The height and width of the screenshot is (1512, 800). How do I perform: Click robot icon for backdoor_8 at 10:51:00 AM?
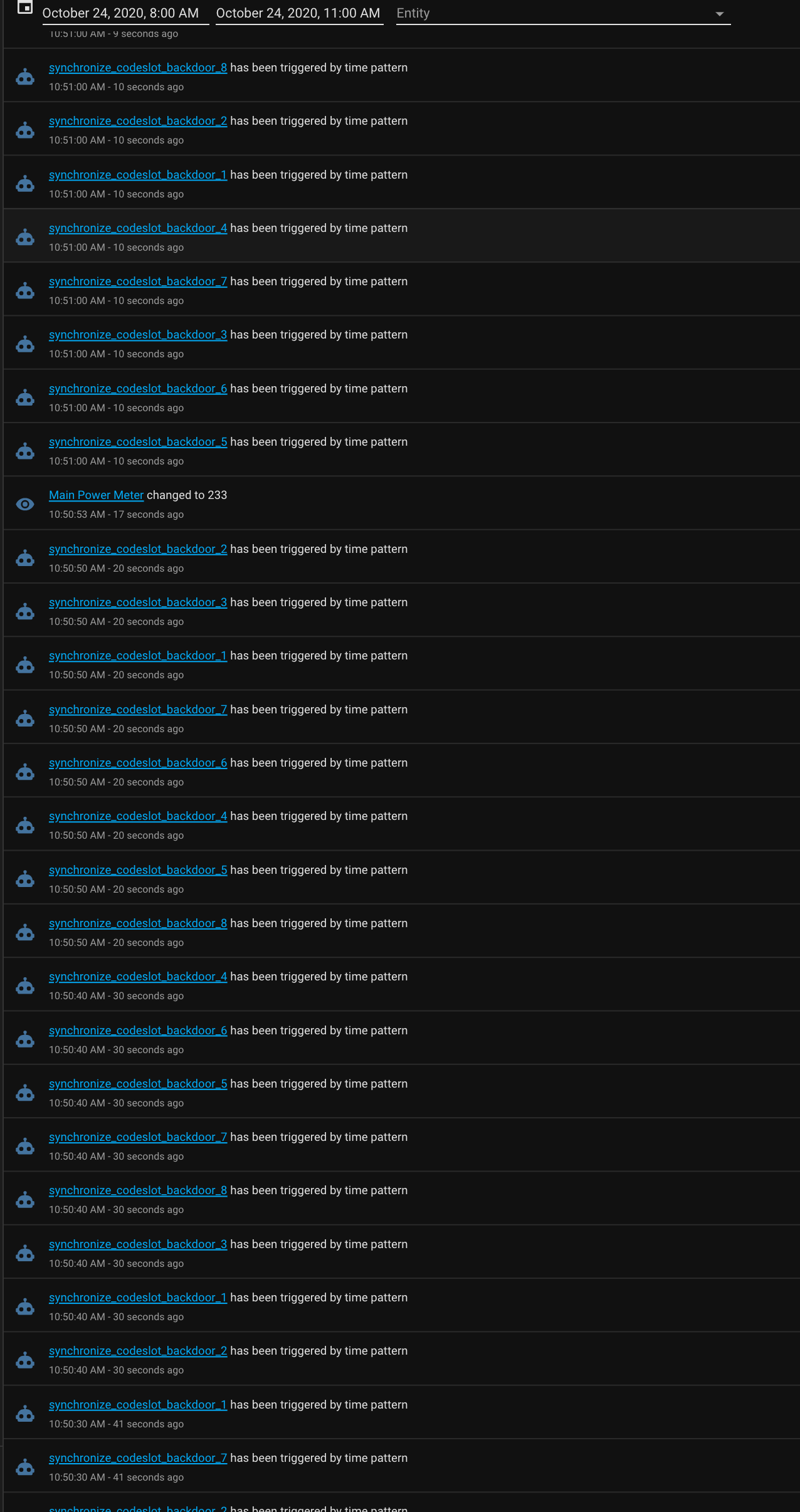click(x=25, y=76)
